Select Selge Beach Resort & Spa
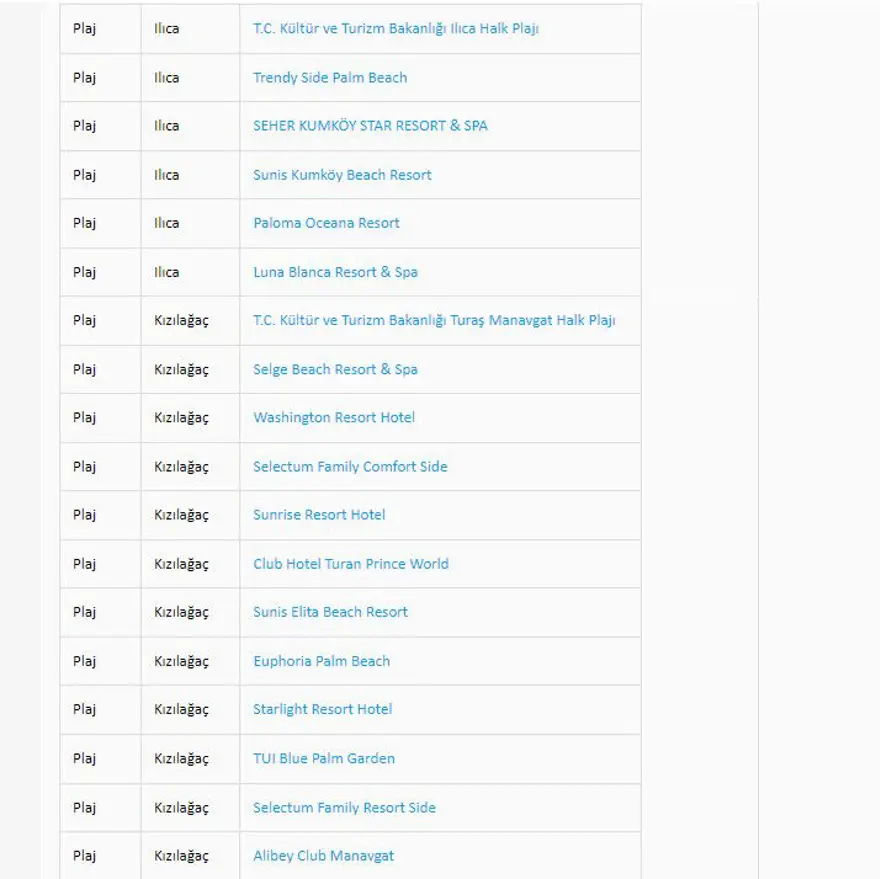 (x=335, y=370)
